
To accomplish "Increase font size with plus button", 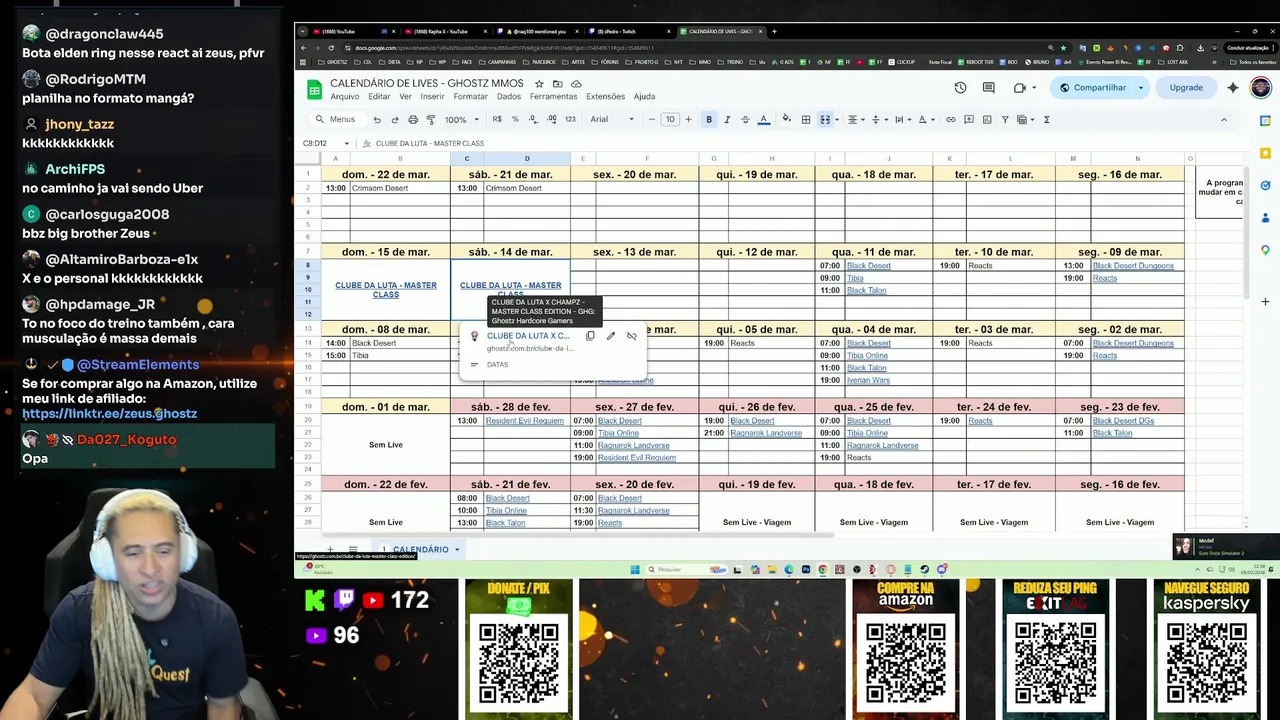I will coord(689,119).
